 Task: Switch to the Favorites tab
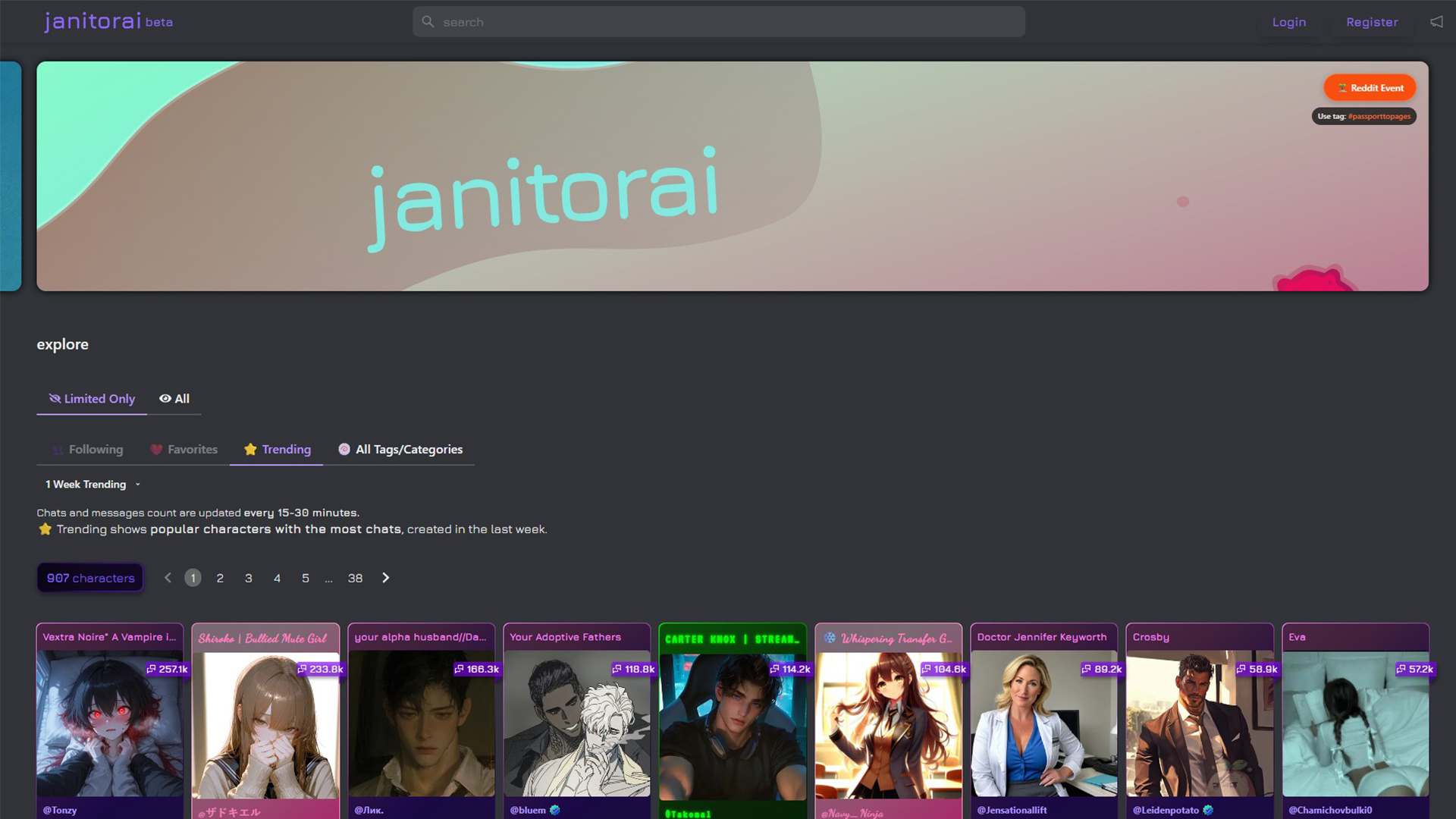pos(184,450)
